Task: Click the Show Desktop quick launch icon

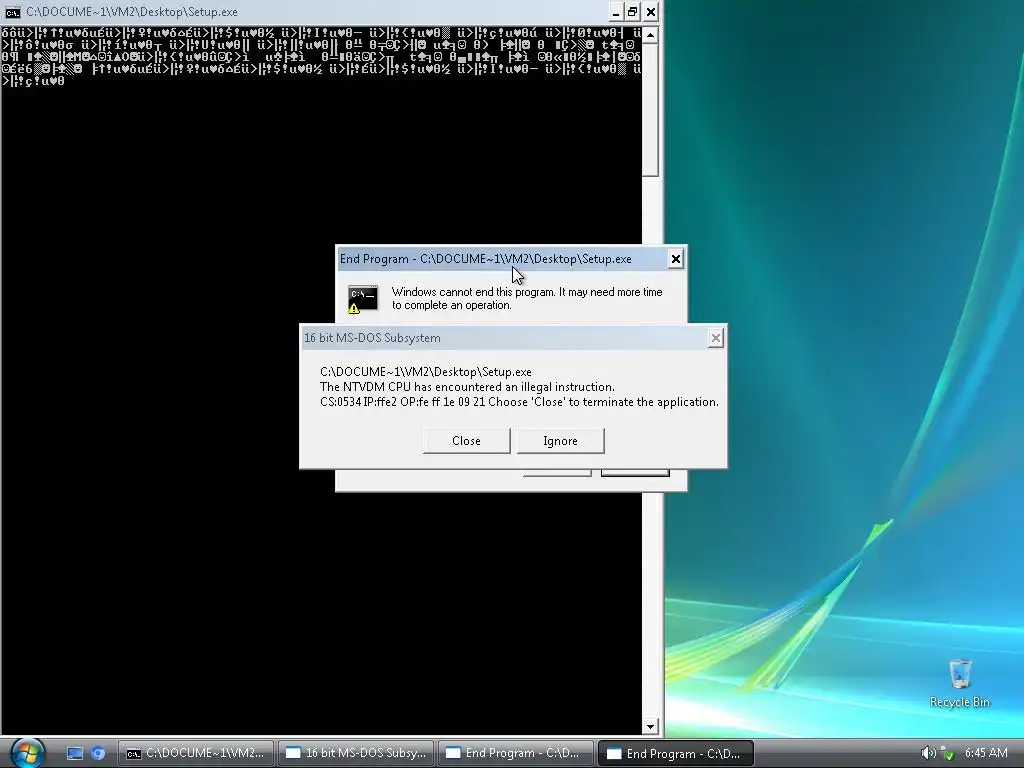Action: pos(75,753)
